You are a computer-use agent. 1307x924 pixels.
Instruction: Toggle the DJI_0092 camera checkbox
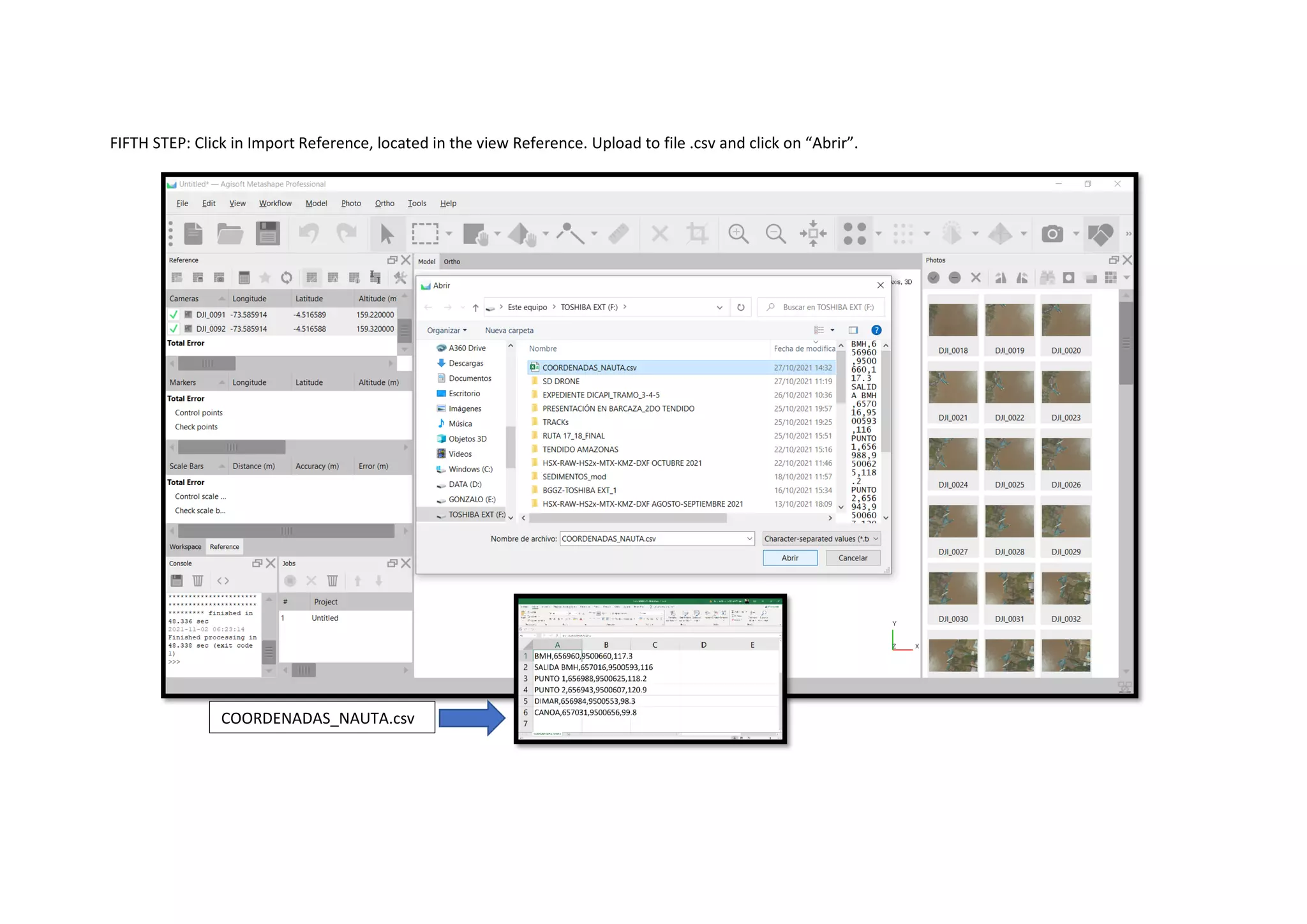pyautogui.click(x=173, y=329)
